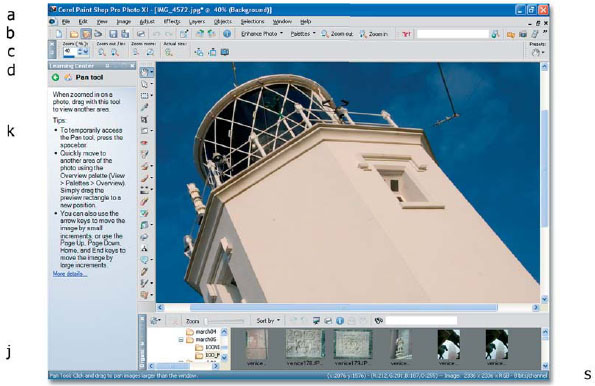Click the first magnifier under Zoom out / in
The width and height of the screenshot is (595, 386).
pyautogui.click(x=102, y=52)
